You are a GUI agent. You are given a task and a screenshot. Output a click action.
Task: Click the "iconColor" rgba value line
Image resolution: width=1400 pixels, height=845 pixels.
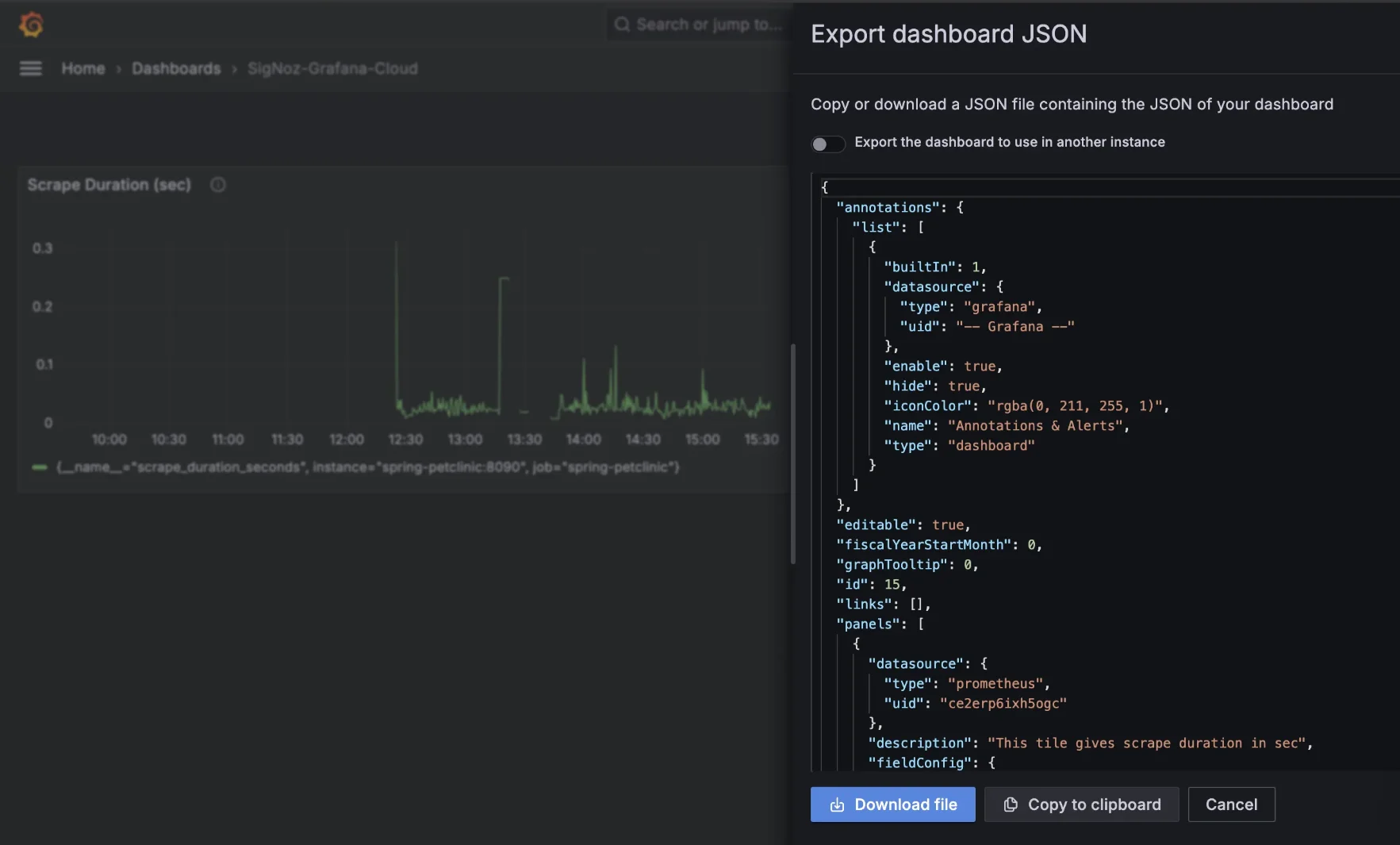coord(1026,405)
